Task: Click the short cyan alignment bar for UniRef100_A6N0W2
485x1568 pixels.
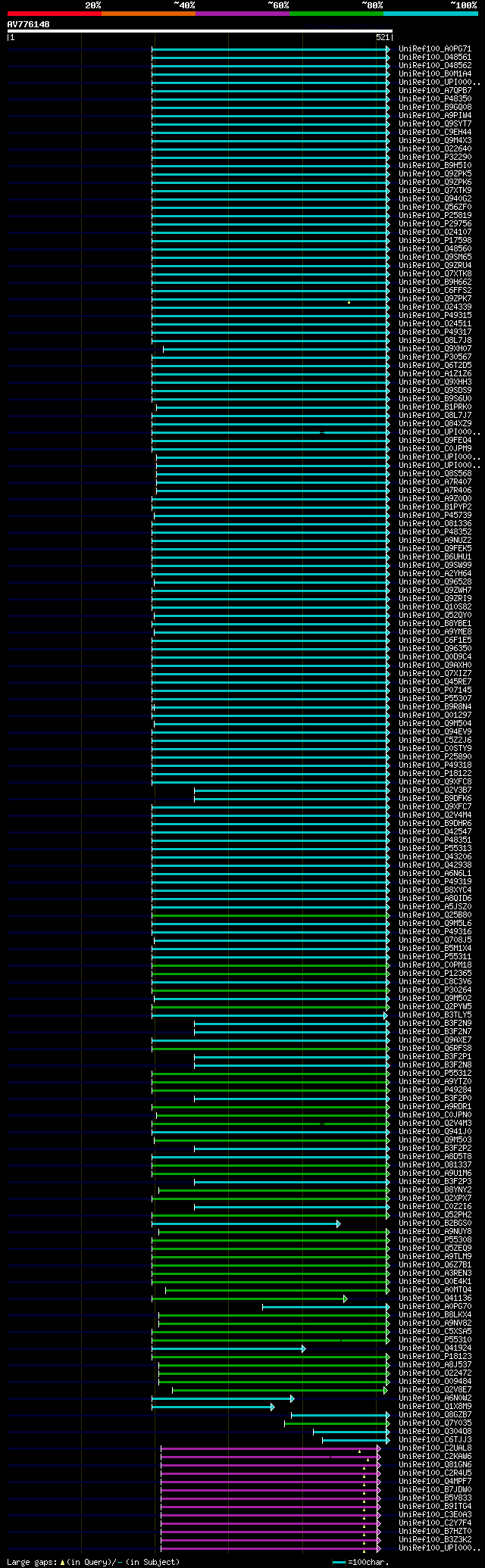Action: 223,1398
